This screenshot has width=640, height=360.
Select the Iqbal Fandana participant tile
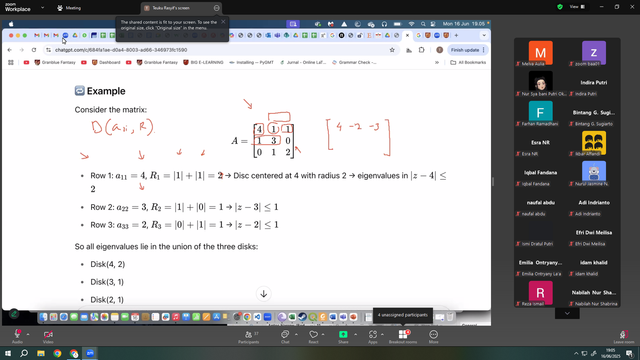(x=540, y=173)
